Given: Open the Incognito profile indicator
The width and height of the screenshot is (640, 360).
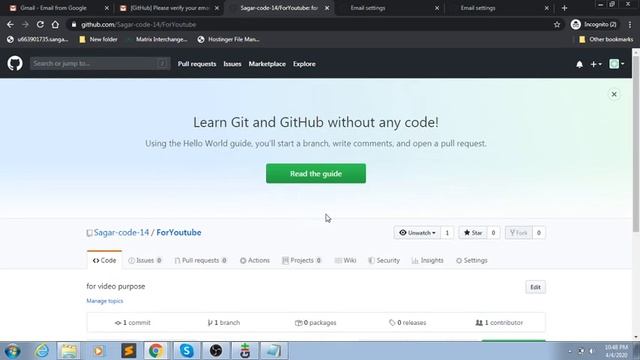Looking at the screenshot, I should (594, 24).
